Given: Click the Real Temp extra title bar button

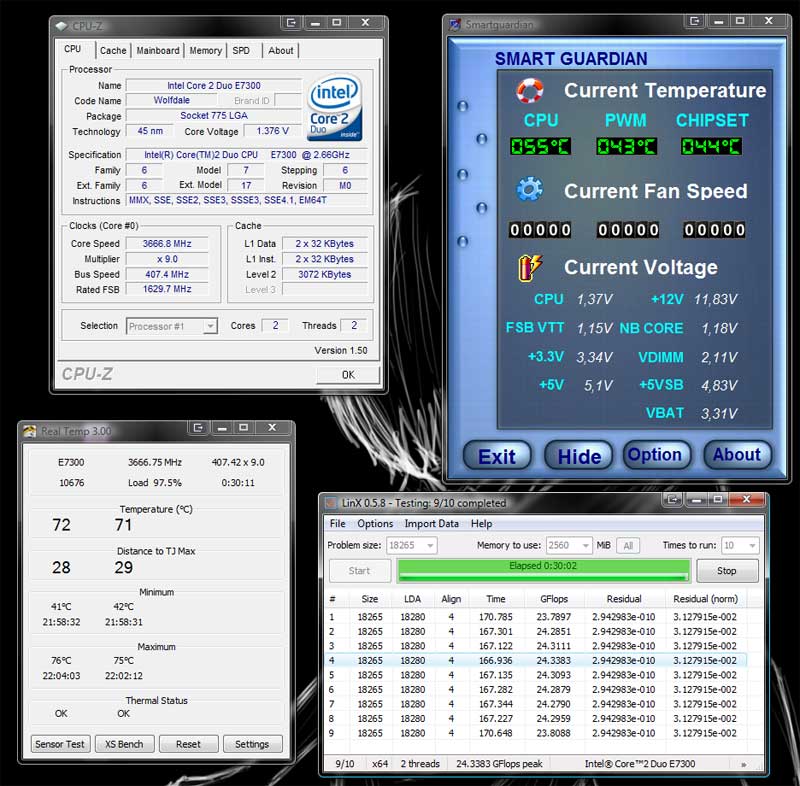Looking at the screenshot, I should coord(198,427).
